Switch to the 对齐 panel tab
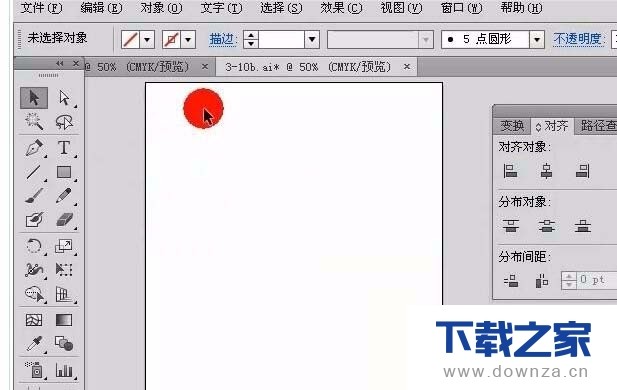 tap(552, 126)
